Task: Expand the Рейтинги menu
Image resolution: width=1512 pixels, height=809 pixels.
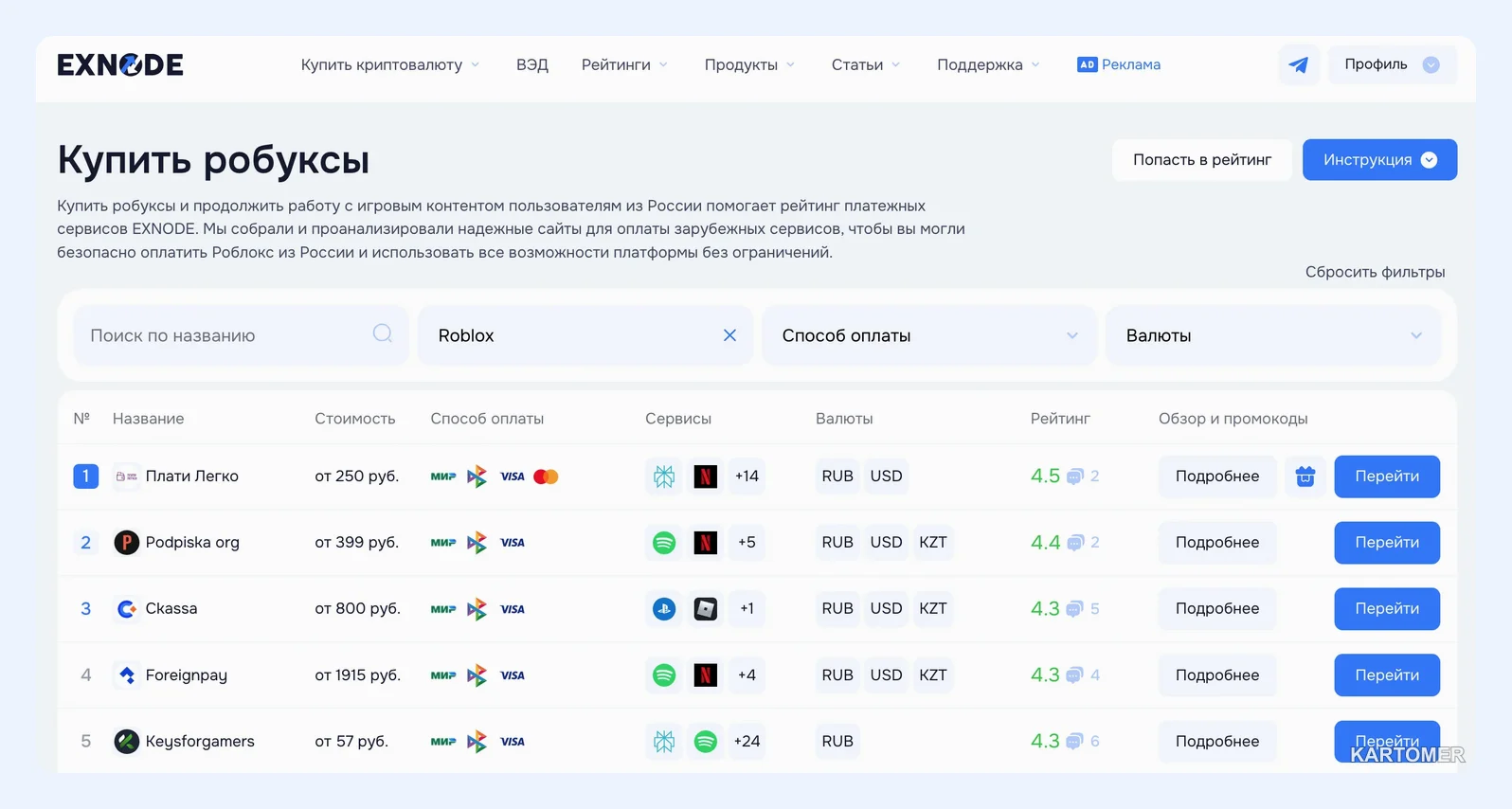Action: coord(625,64)
